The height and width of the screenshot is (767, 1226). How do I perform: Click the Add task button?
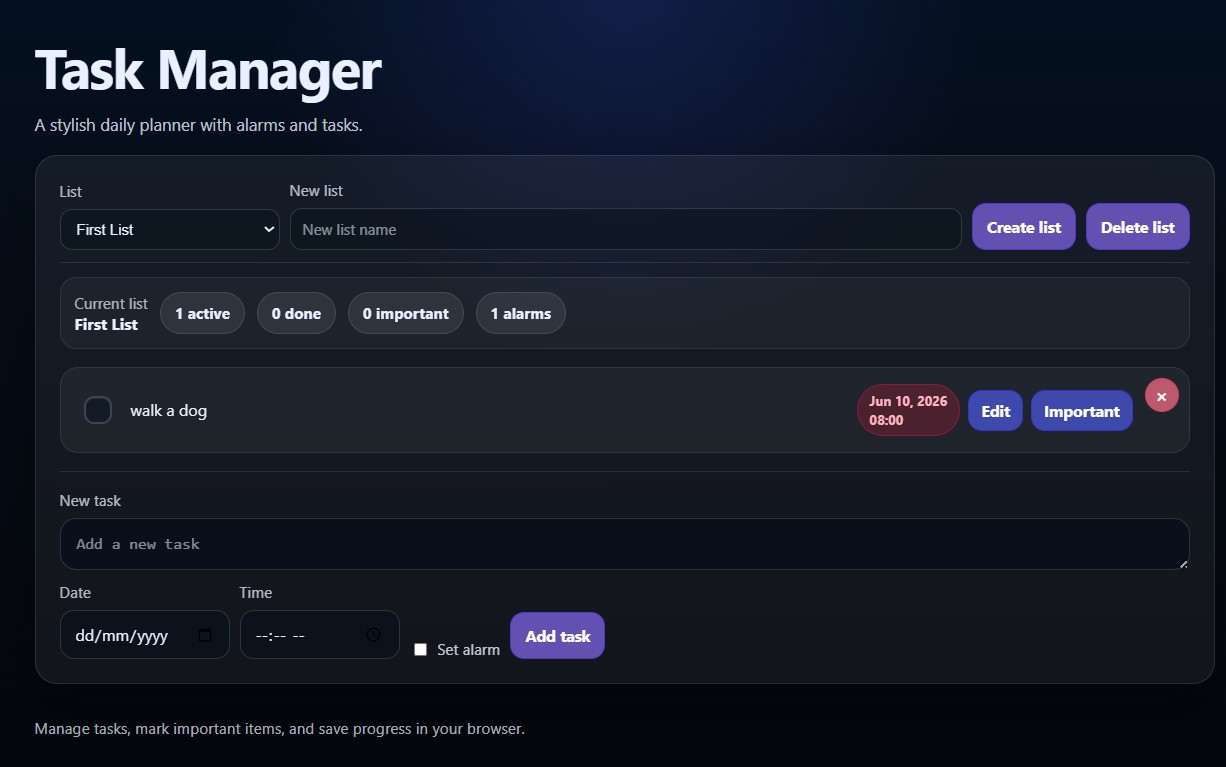point(557,636)
